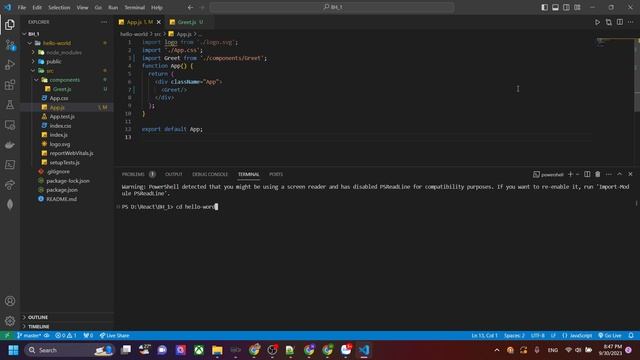Open the Windows Start menu
Screen dimensions: 640x360
13,350
